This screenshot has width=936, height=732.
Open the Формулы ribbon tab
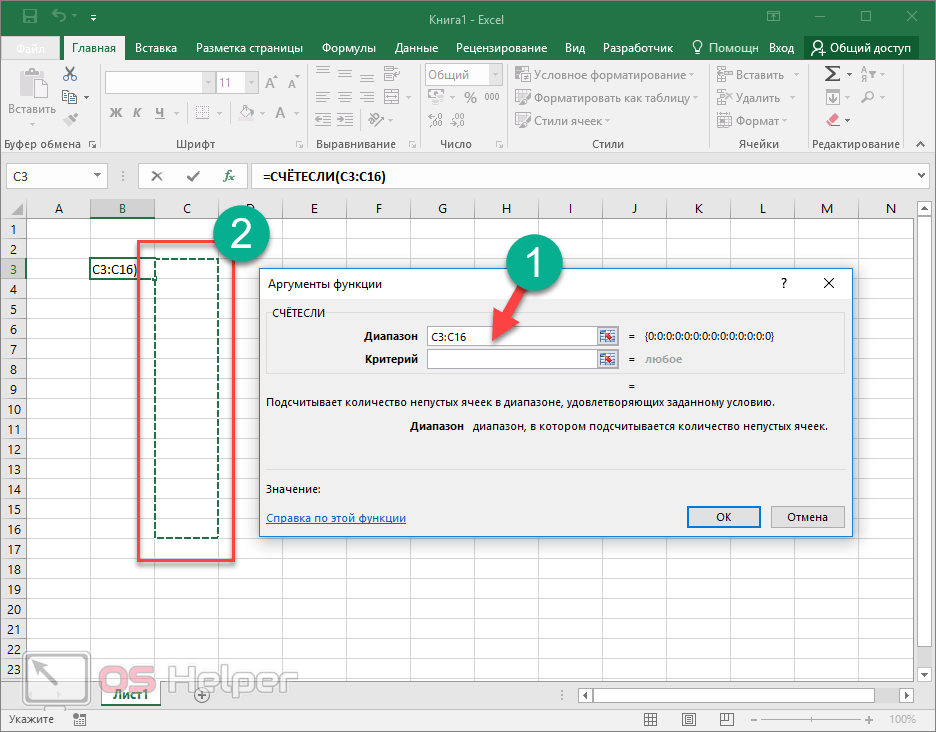(348, 48)
